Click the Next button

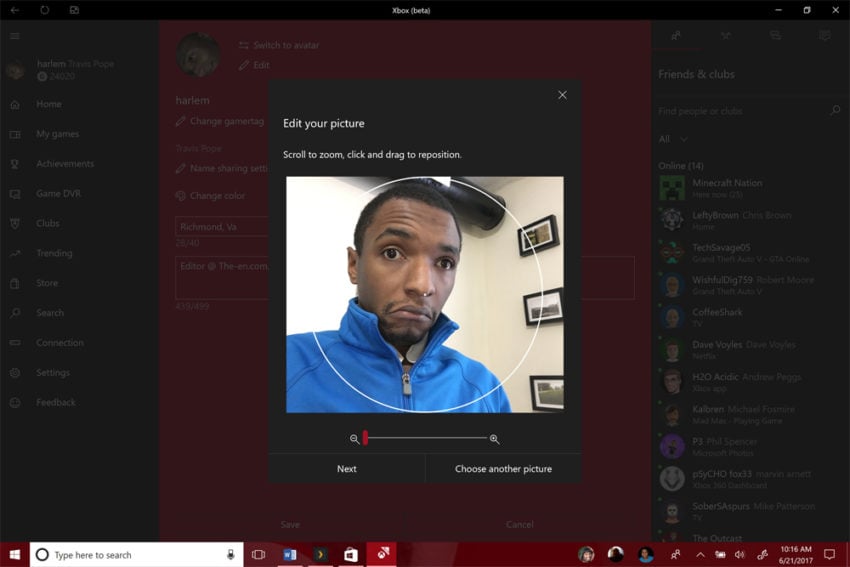click(x=347, y=468)
